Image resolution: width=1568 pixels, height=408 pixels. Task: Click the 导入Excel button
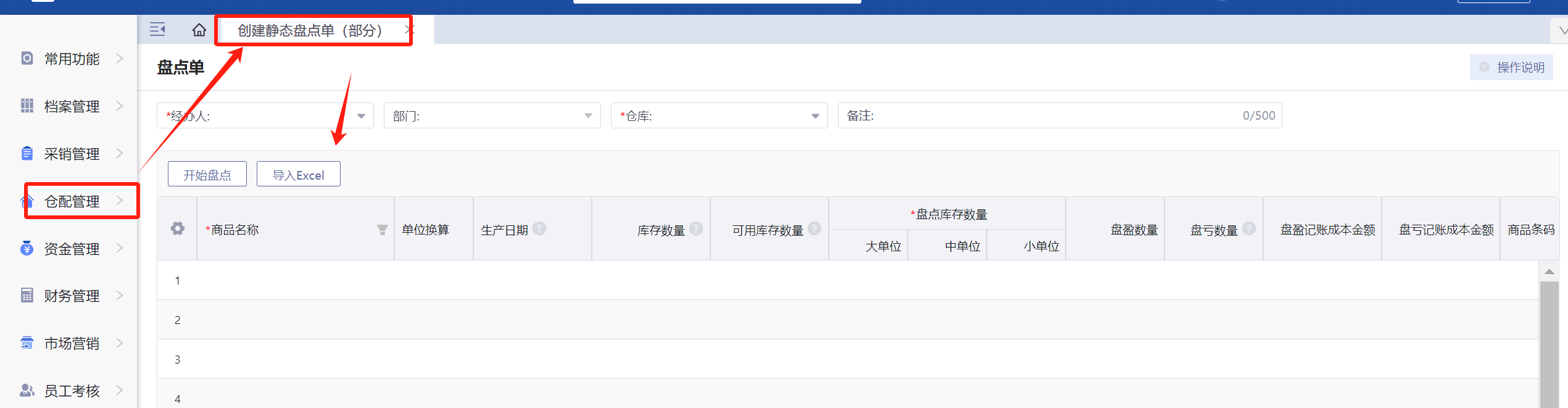pos(298,175)
